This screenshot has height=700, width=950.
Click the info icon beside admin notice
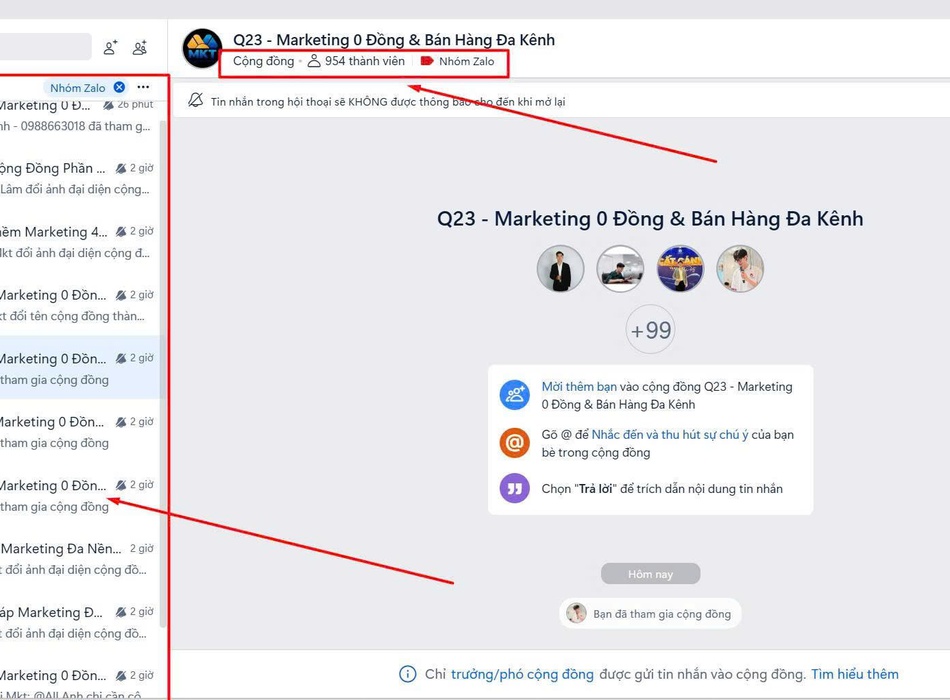pyautogui.click(x=407, y=674)
